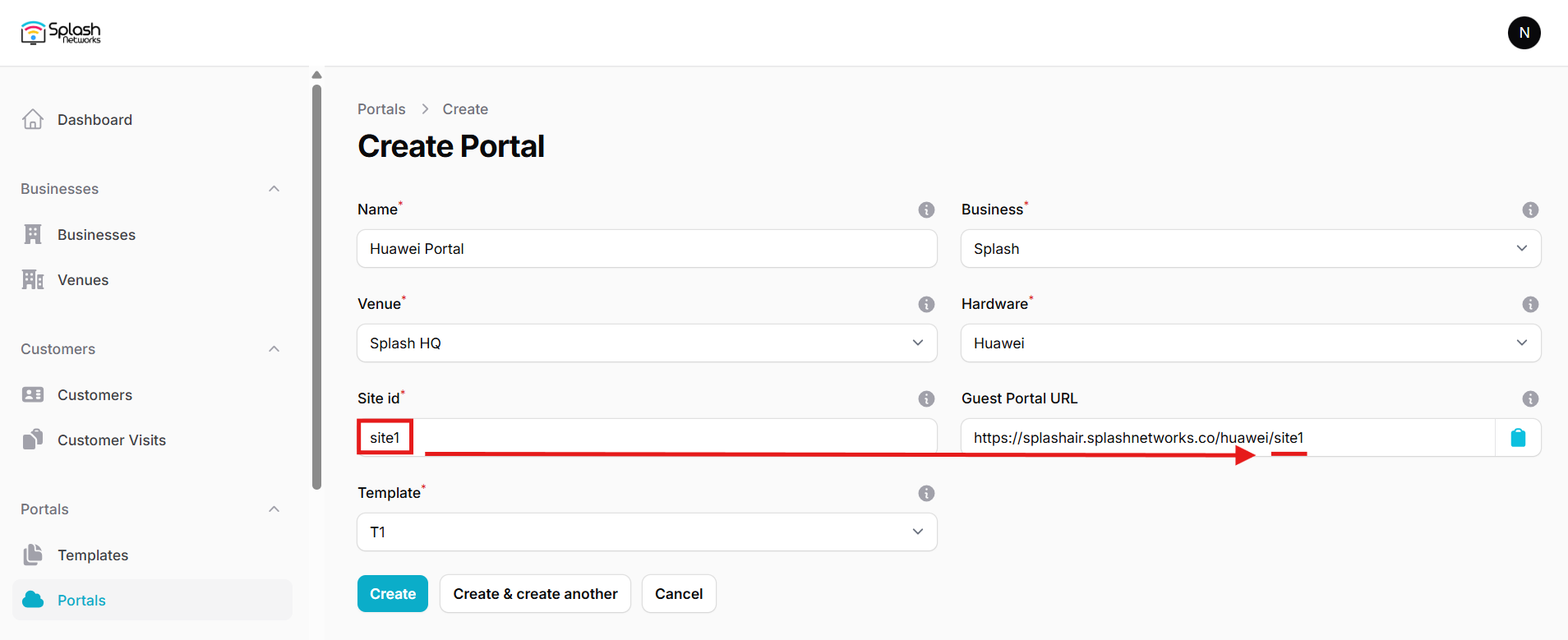Show info tooltip for Business field

tap(1530, 209)
